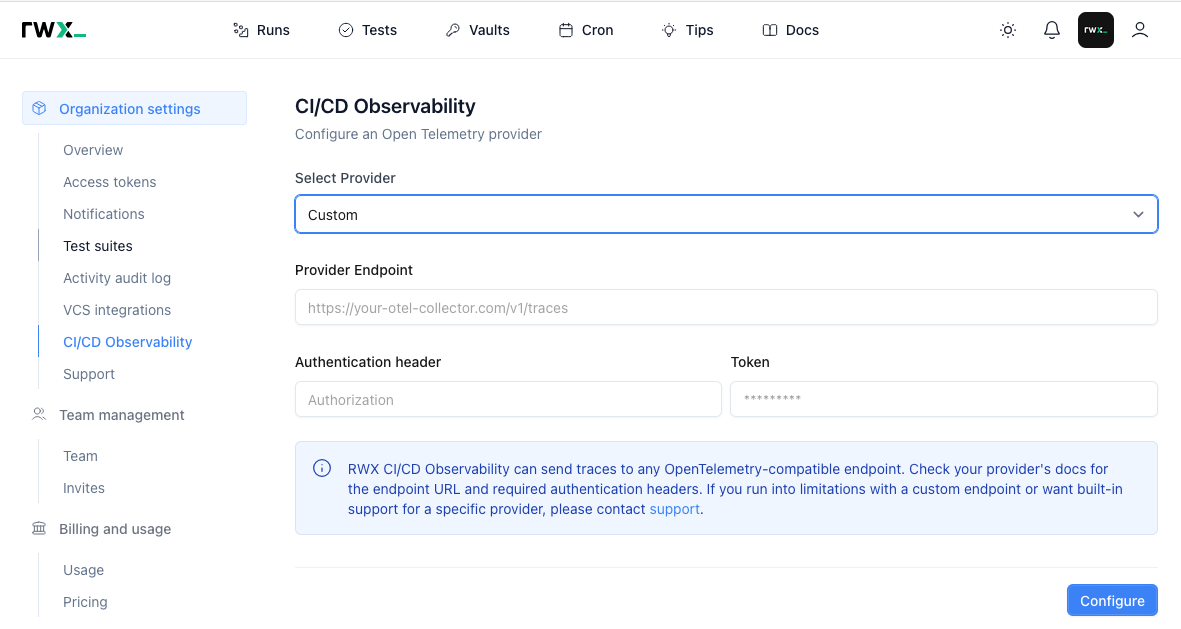Screen dimensions: 1181x629
Task: Click the Cron calendar icon
Action: (563, 30)
